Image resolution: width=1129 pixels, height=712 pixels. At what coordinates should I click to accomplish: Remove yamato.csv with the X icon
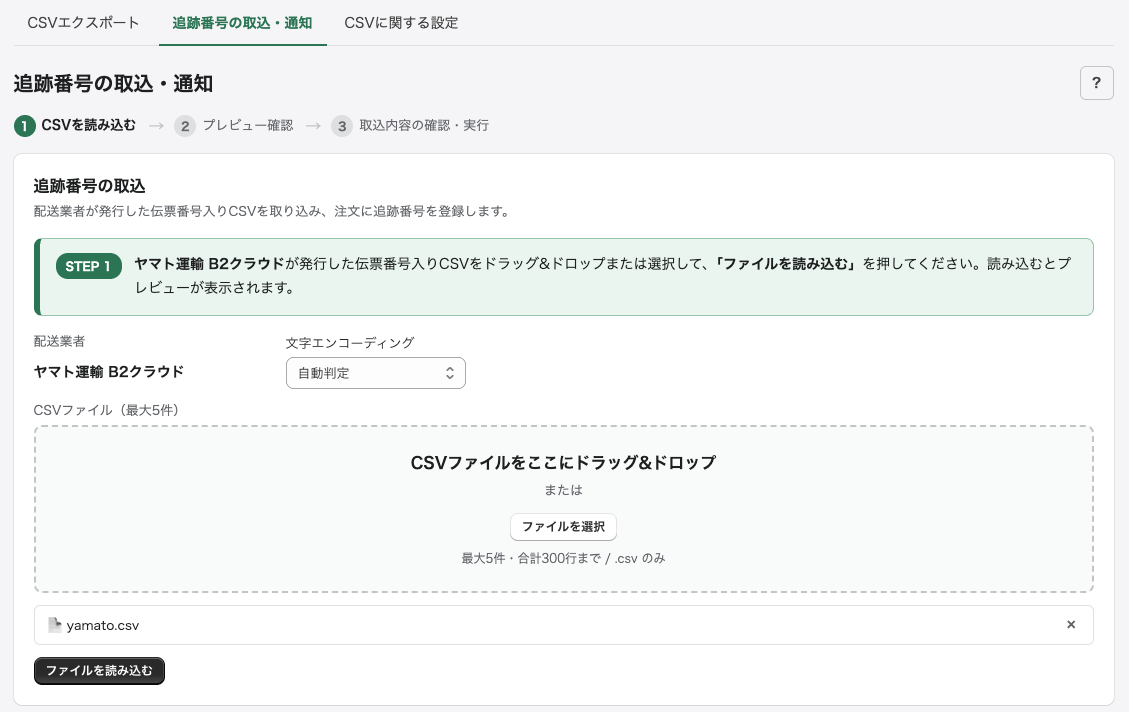[x=1071, y=625]
